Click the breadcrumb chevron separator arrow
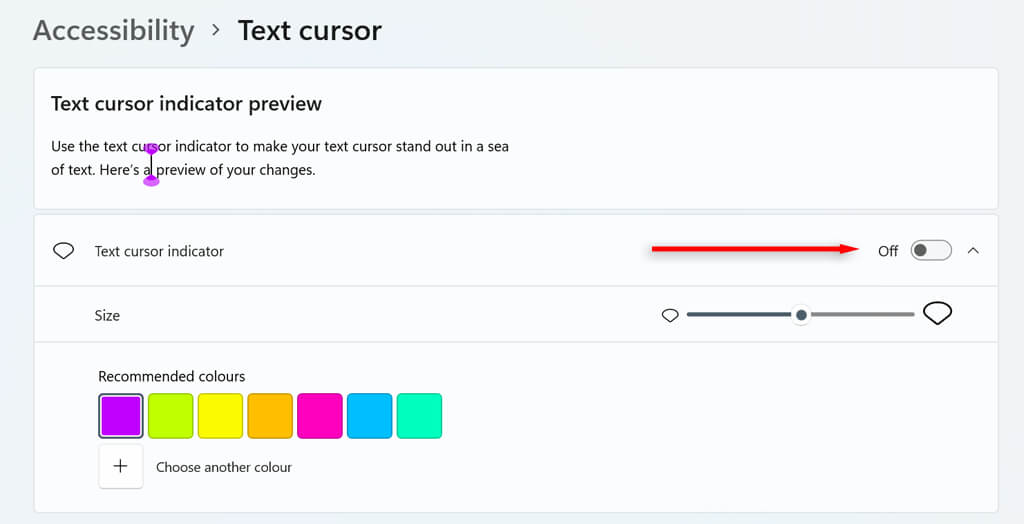1024x524 pixels. pyautogui.click(x=216, y=31)
